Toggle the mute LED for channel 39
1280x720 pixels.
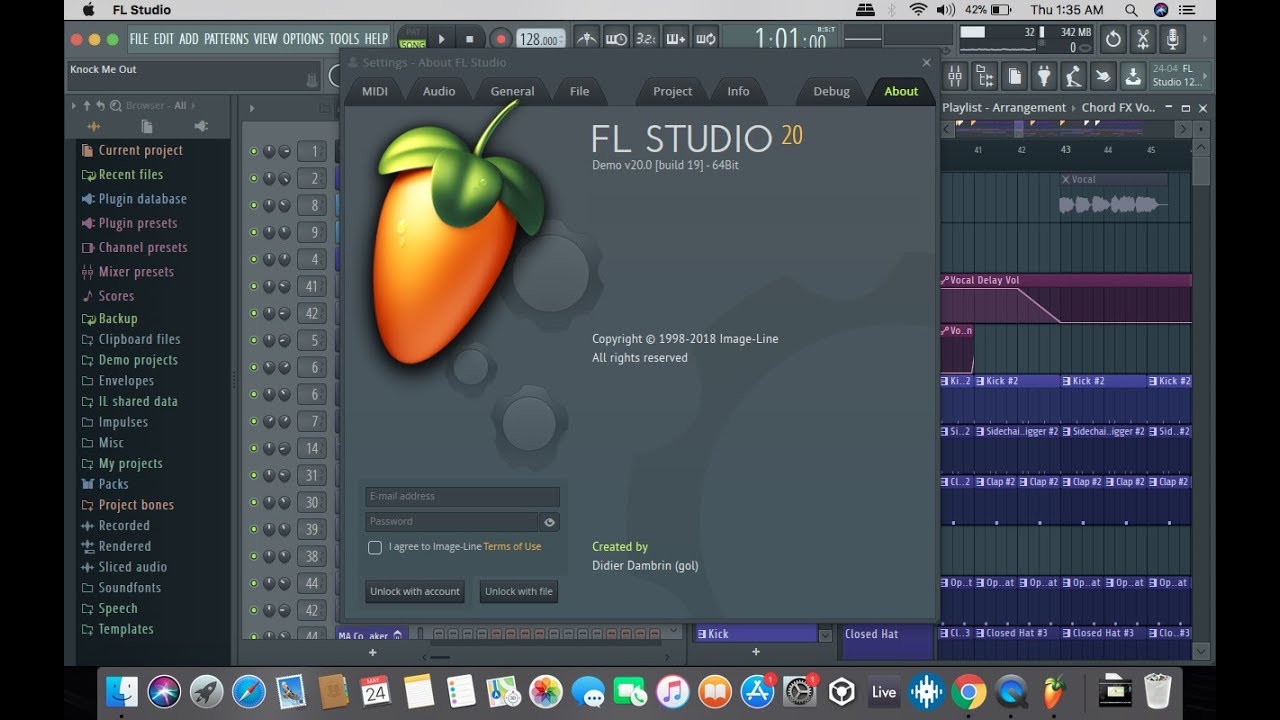pos(253,529)
